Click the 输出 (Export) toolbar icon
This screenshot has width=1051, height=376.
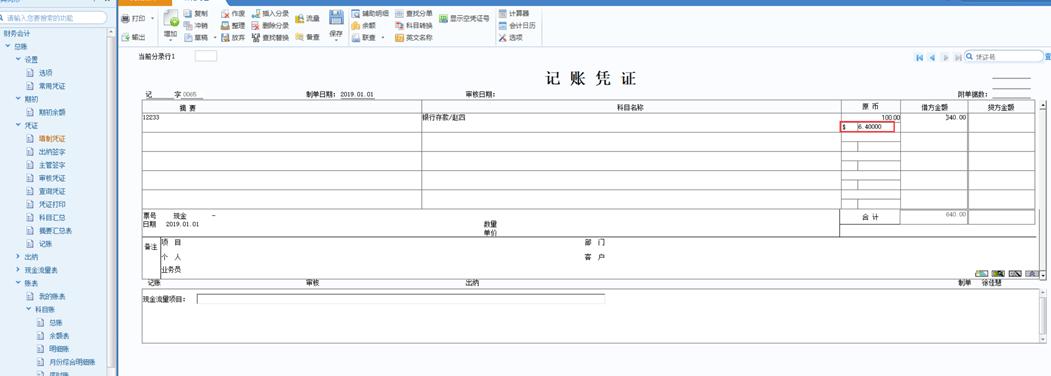pos(125,38)
